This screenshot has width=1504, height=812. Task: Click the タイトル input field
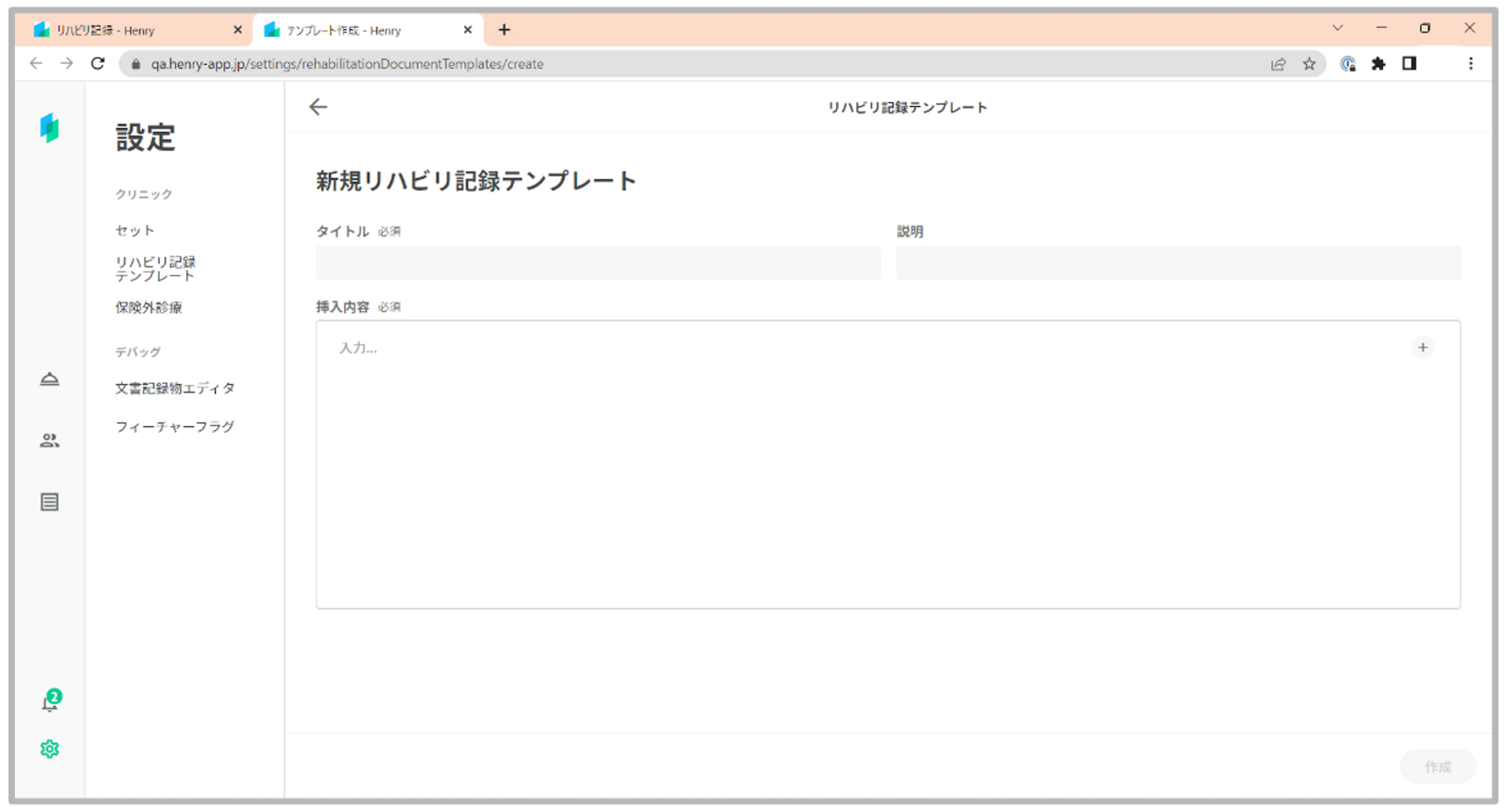point(598,263)
